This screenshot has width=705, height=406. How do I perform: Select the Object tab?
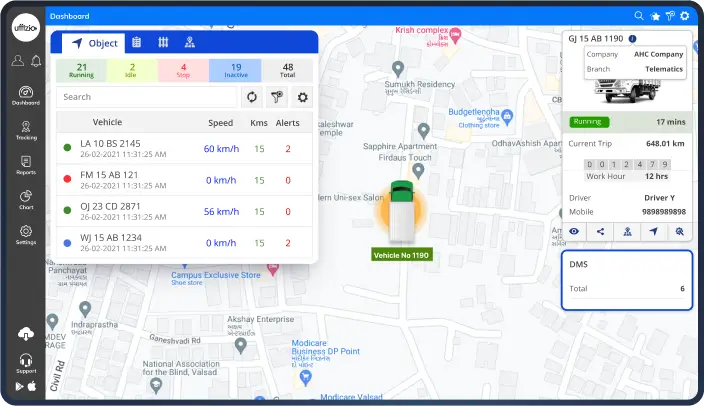[94, 43]
